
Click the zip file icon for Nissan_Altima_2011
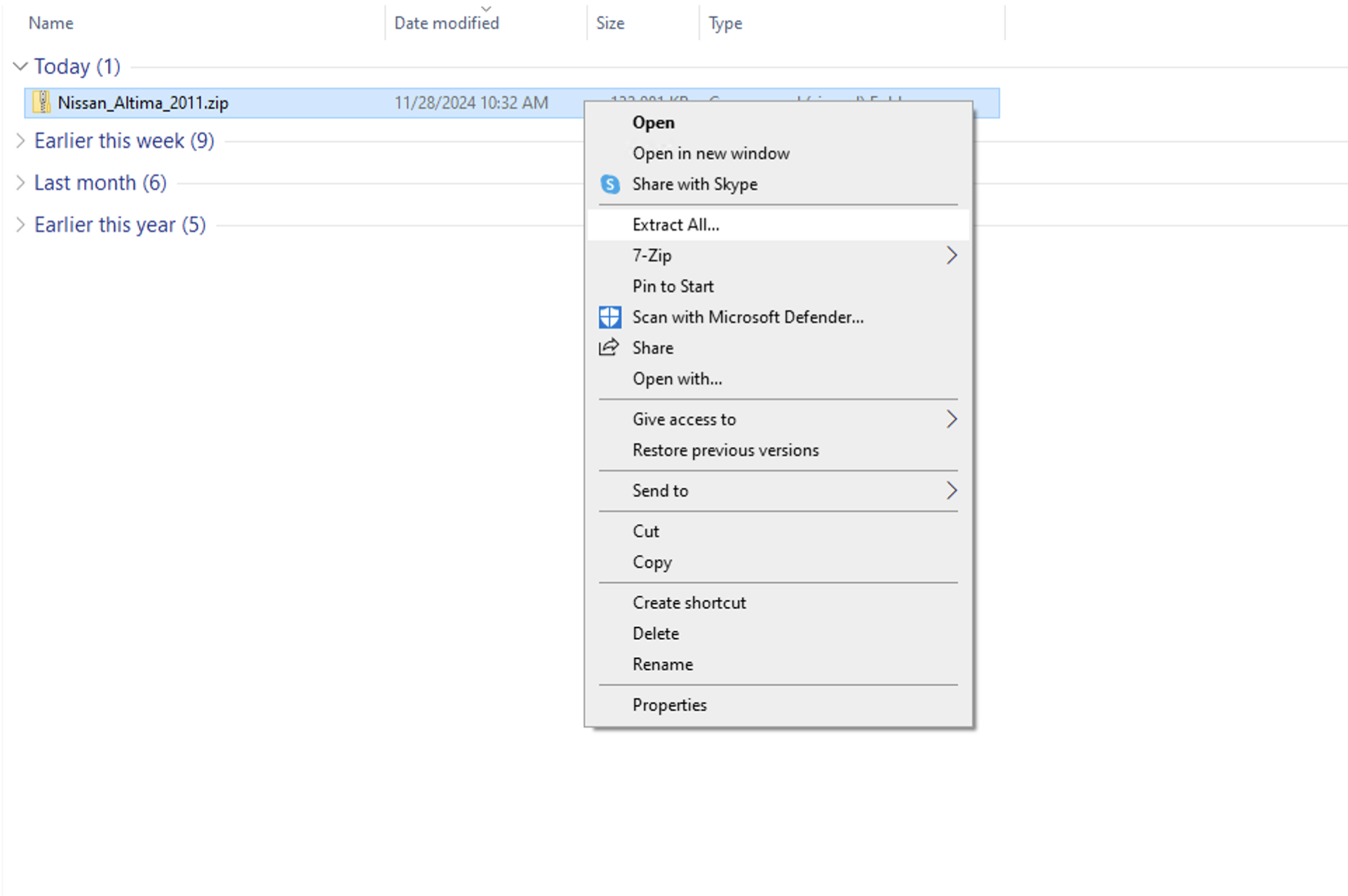[x=42, y=102]
